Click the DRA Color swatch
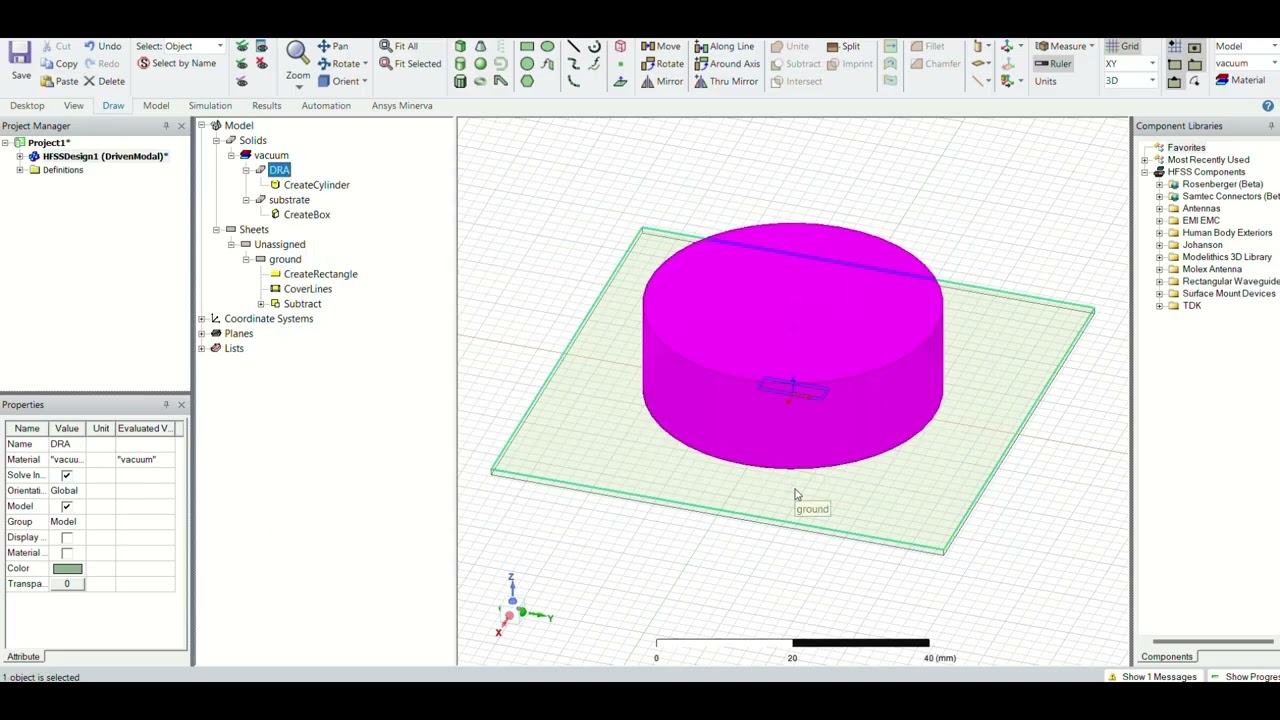Image resolution: width=1280 pixels, height=720 pixels. pyautogui.click(x=67, y=568)
